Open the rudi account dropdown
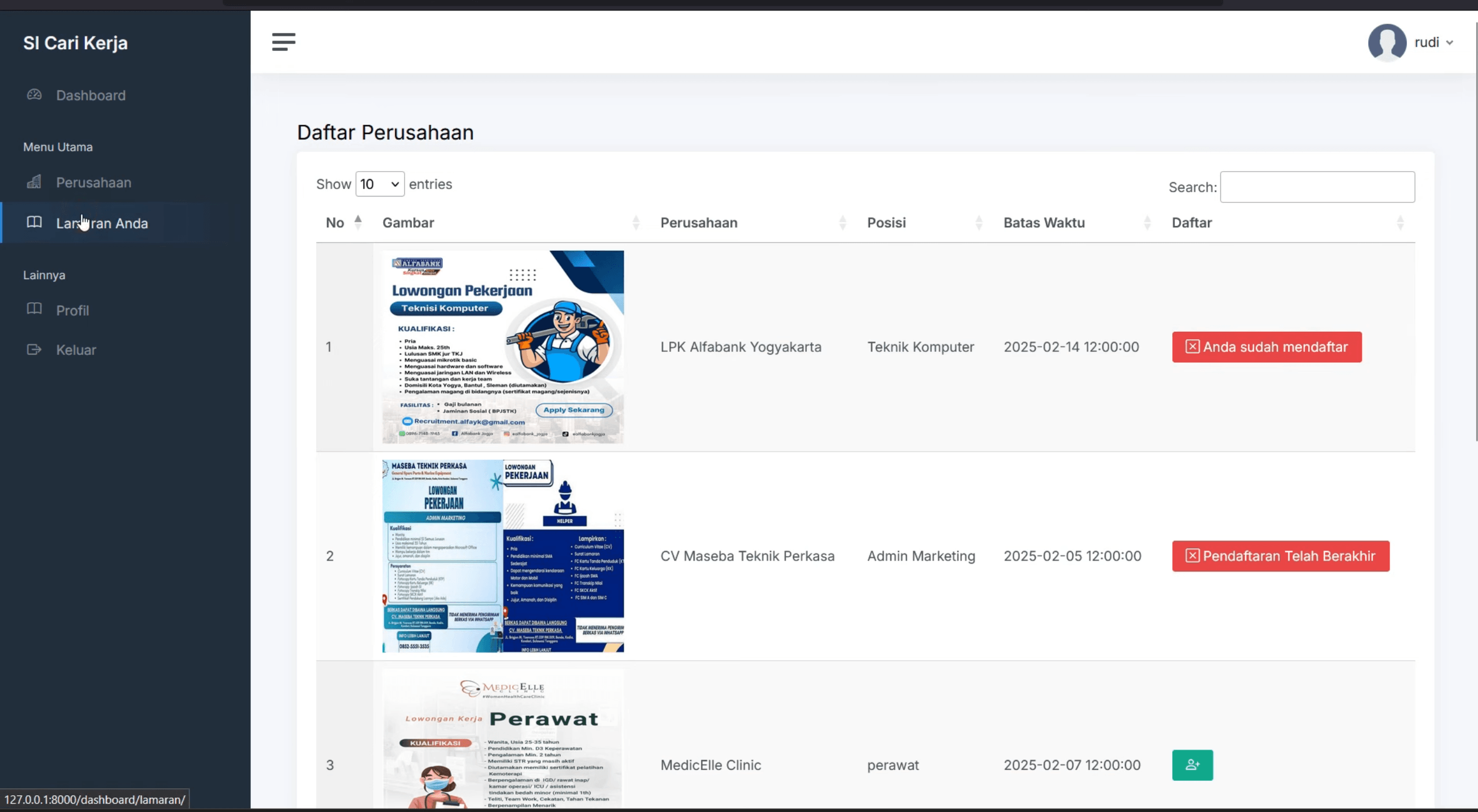The width and height of the screenshot is (1478, 812). [1433, 42]
